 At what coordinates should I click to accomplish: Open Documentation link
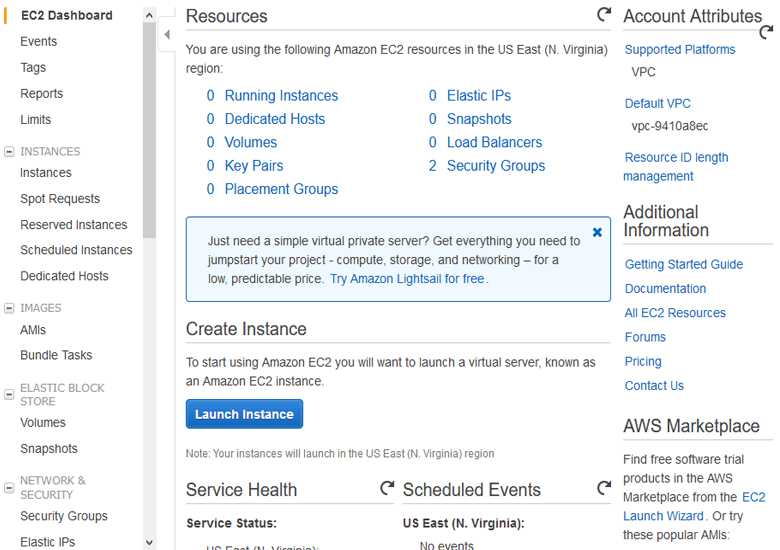[x=666, y=289]
